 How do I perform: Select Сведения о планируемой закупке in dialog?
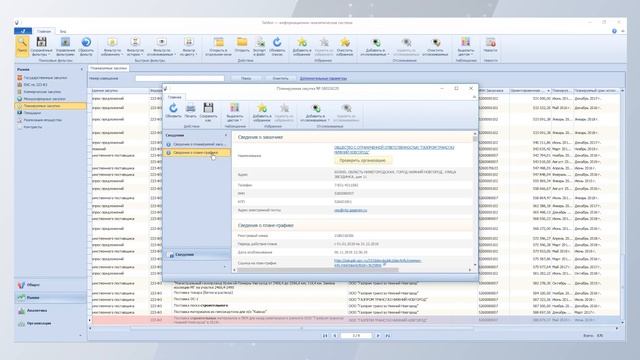[x=196, y=144]
